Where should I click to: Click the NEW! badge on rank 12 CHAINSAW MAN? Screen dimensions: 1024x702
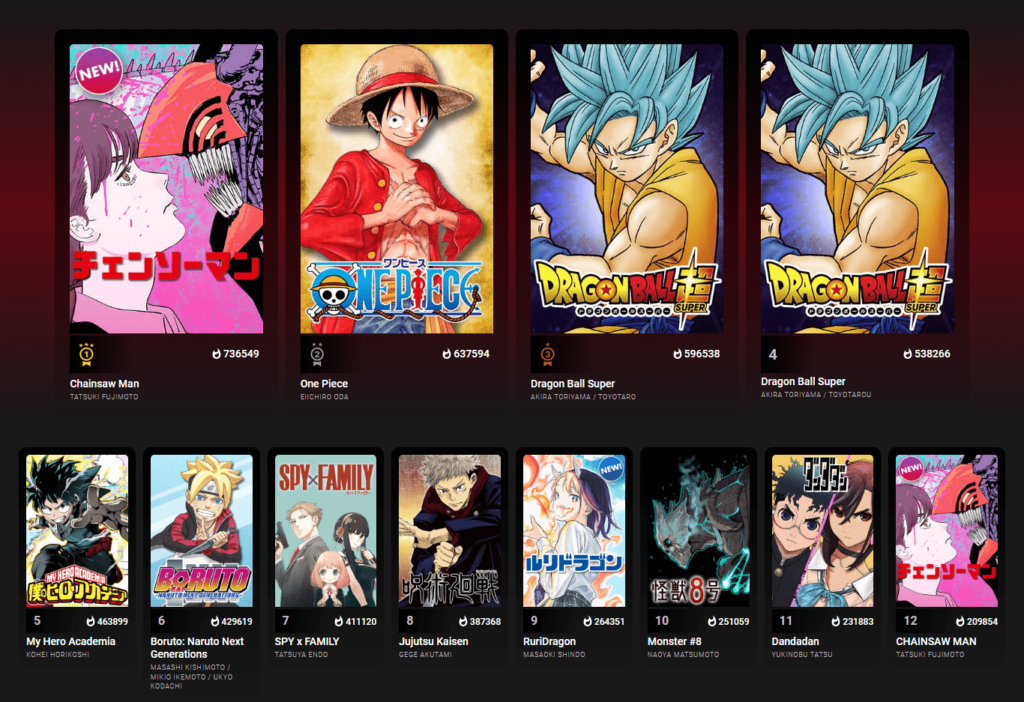[x=910, y=469]
